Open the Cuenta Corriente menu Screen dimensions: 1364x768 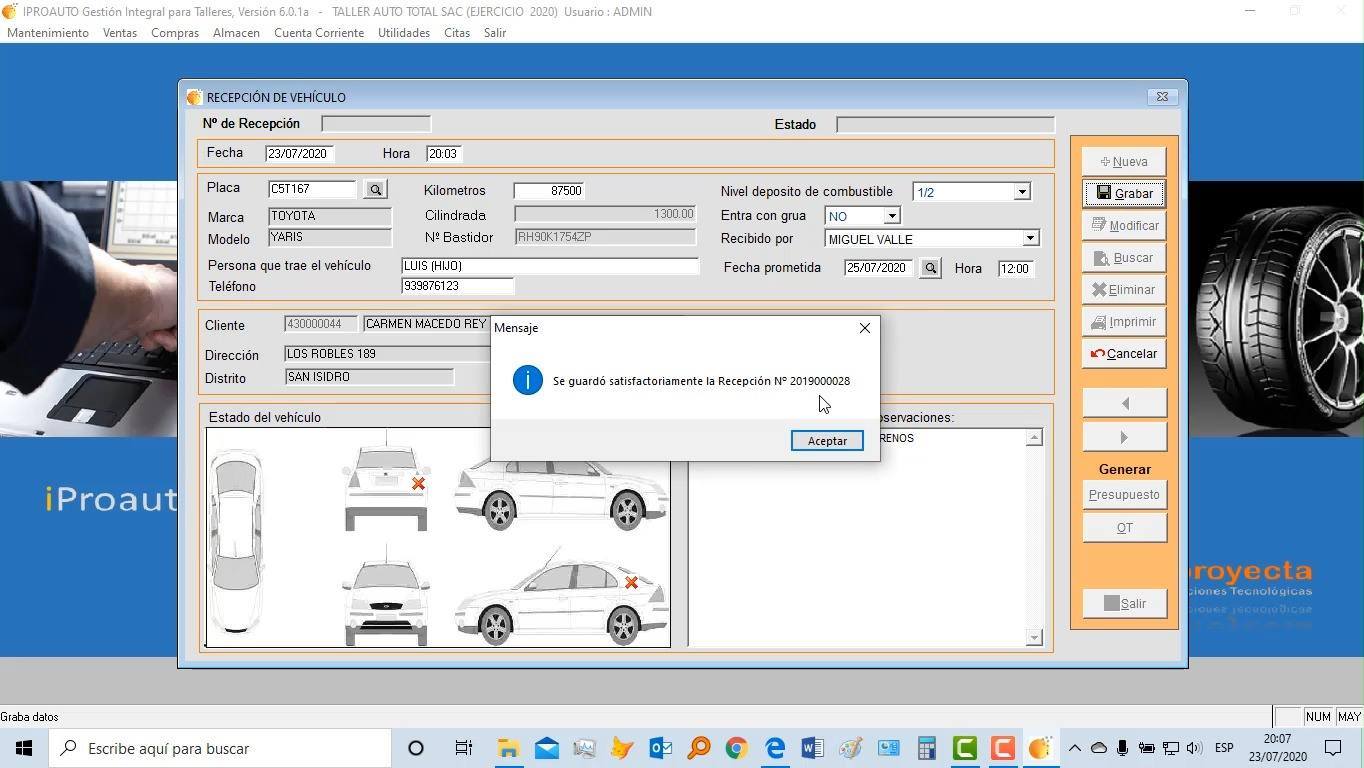point(319,33)
